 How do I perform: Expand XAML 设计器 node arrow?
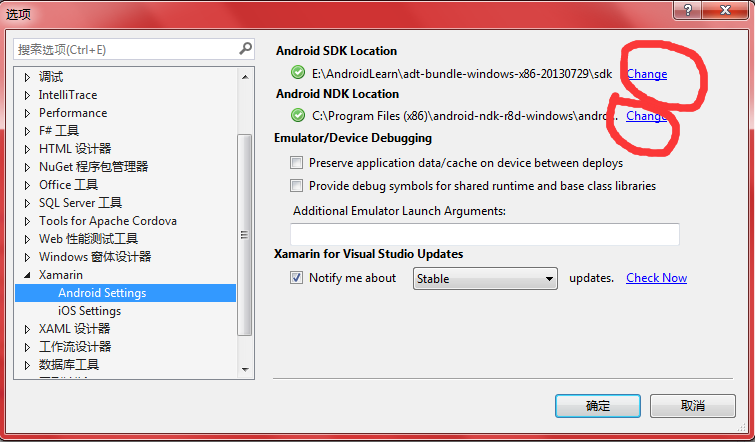[27, 329]
